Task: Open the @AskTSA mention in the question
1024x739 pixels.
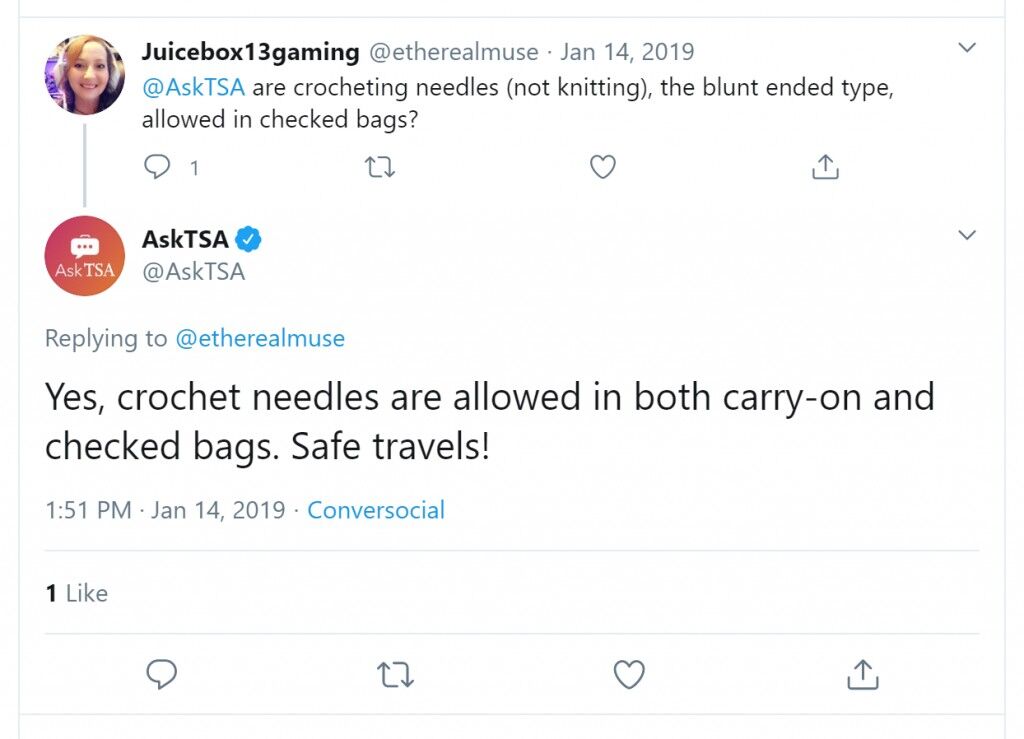Action: (x=193, y=87)
